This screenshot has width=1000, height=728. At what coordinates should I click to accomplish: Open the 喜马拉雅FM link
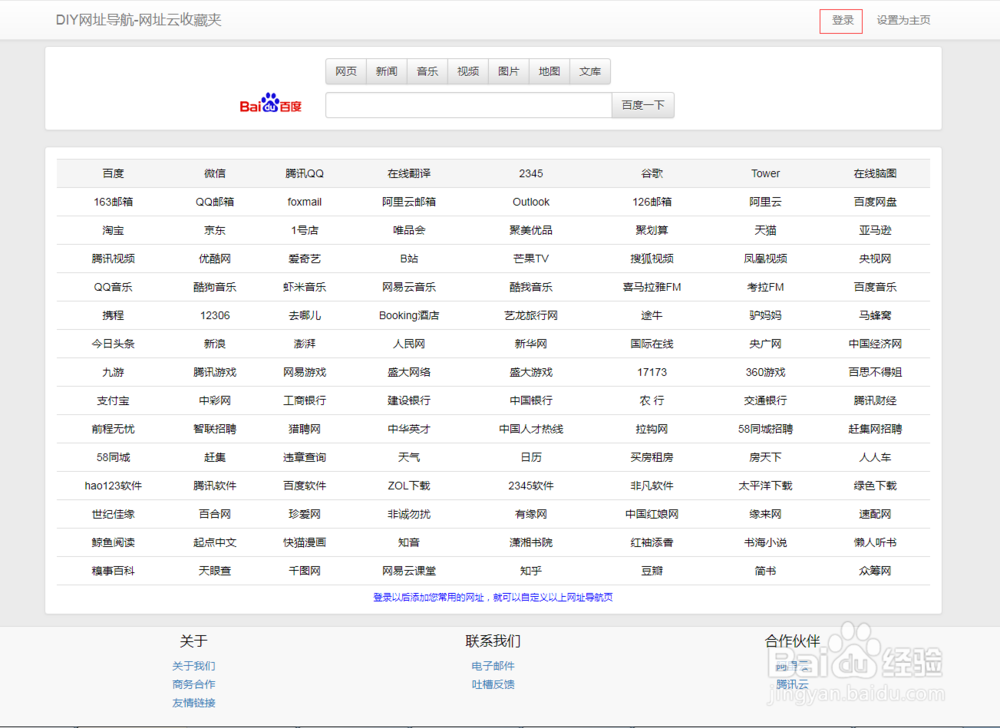click(652, 287)
